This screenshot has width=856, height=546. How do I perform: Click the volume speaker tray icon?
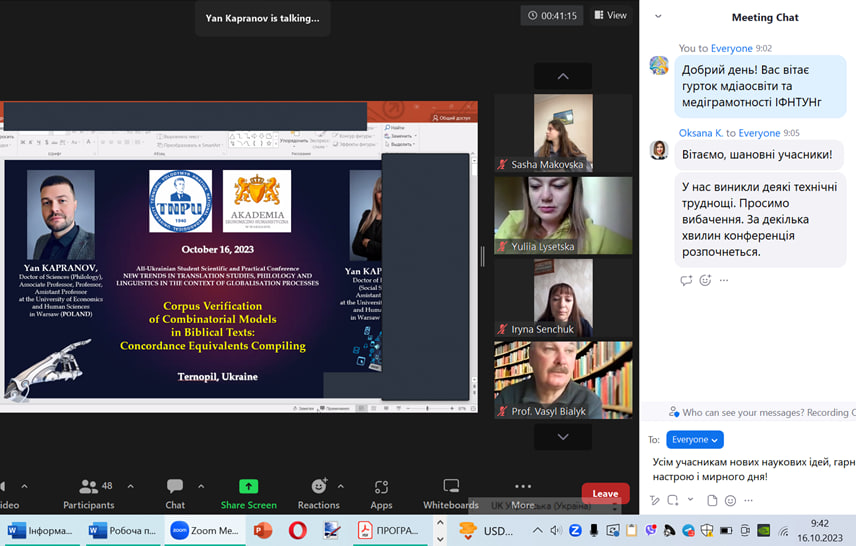click(556, 530)
